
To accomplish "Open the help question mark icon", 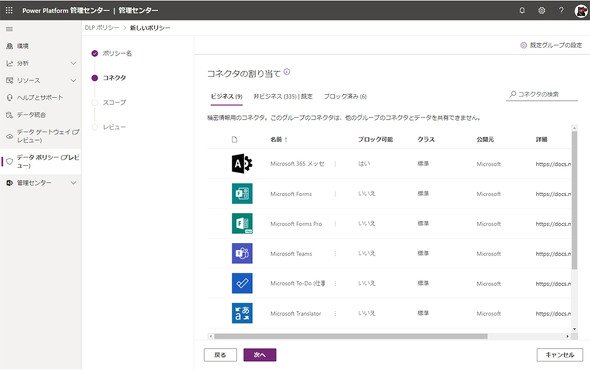I will click(561, 10).
